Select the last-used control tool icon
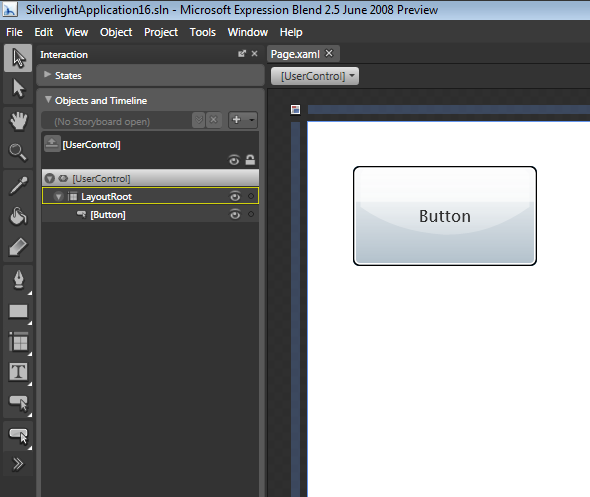 (18, 436)
